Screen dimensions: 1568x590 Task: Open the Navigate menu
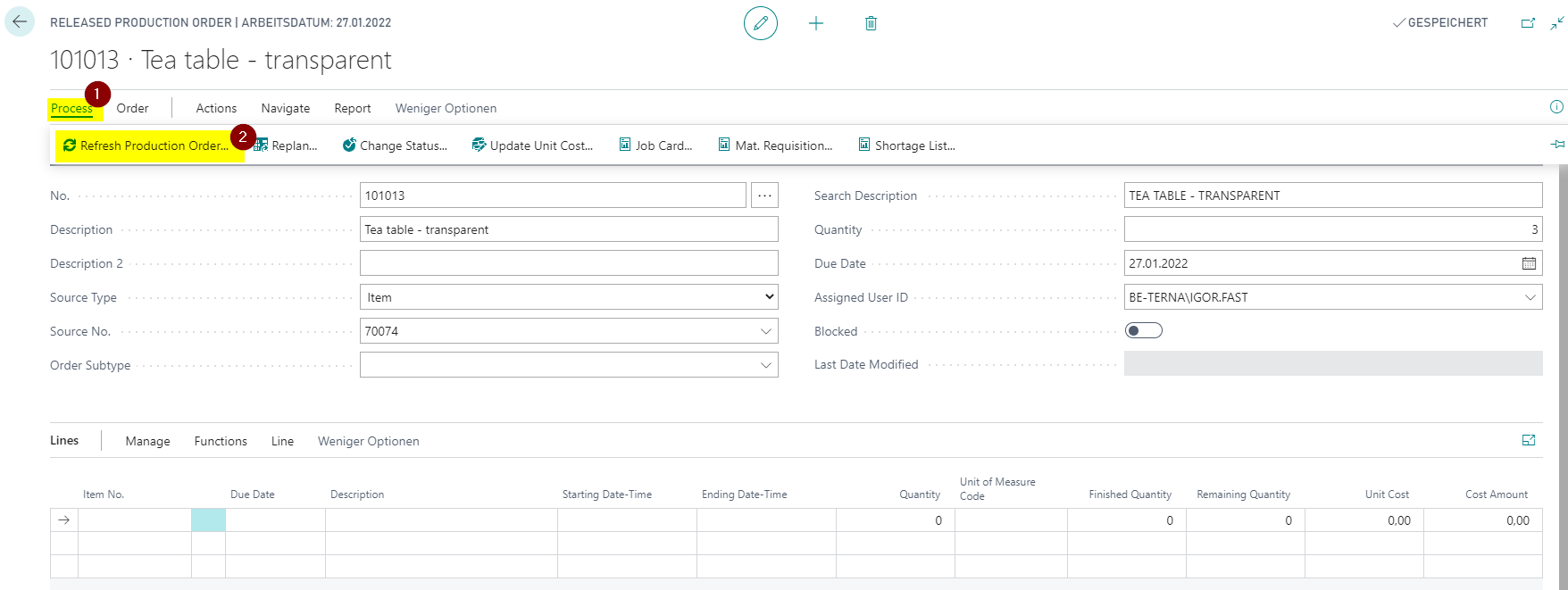click(x=286, y=108)
